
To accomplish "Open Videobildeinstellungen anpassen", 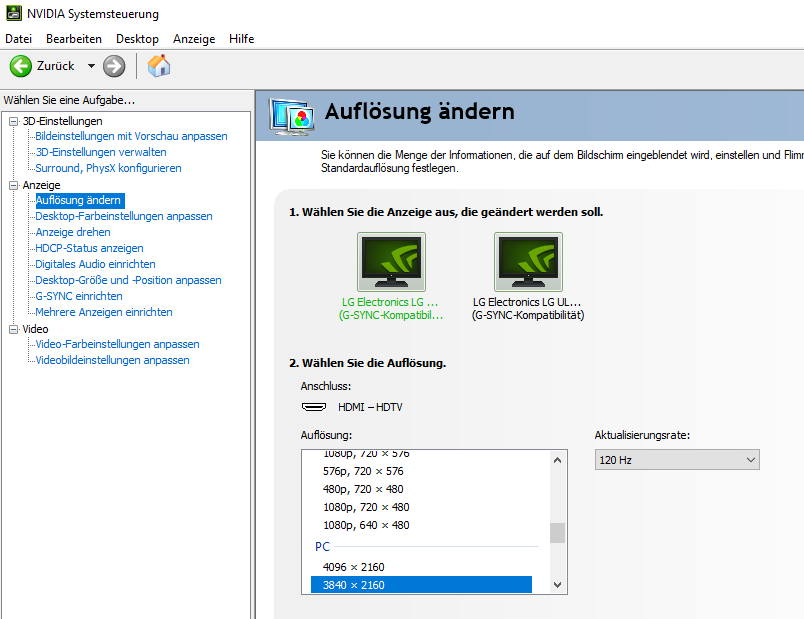I will (x=112, y=360).
